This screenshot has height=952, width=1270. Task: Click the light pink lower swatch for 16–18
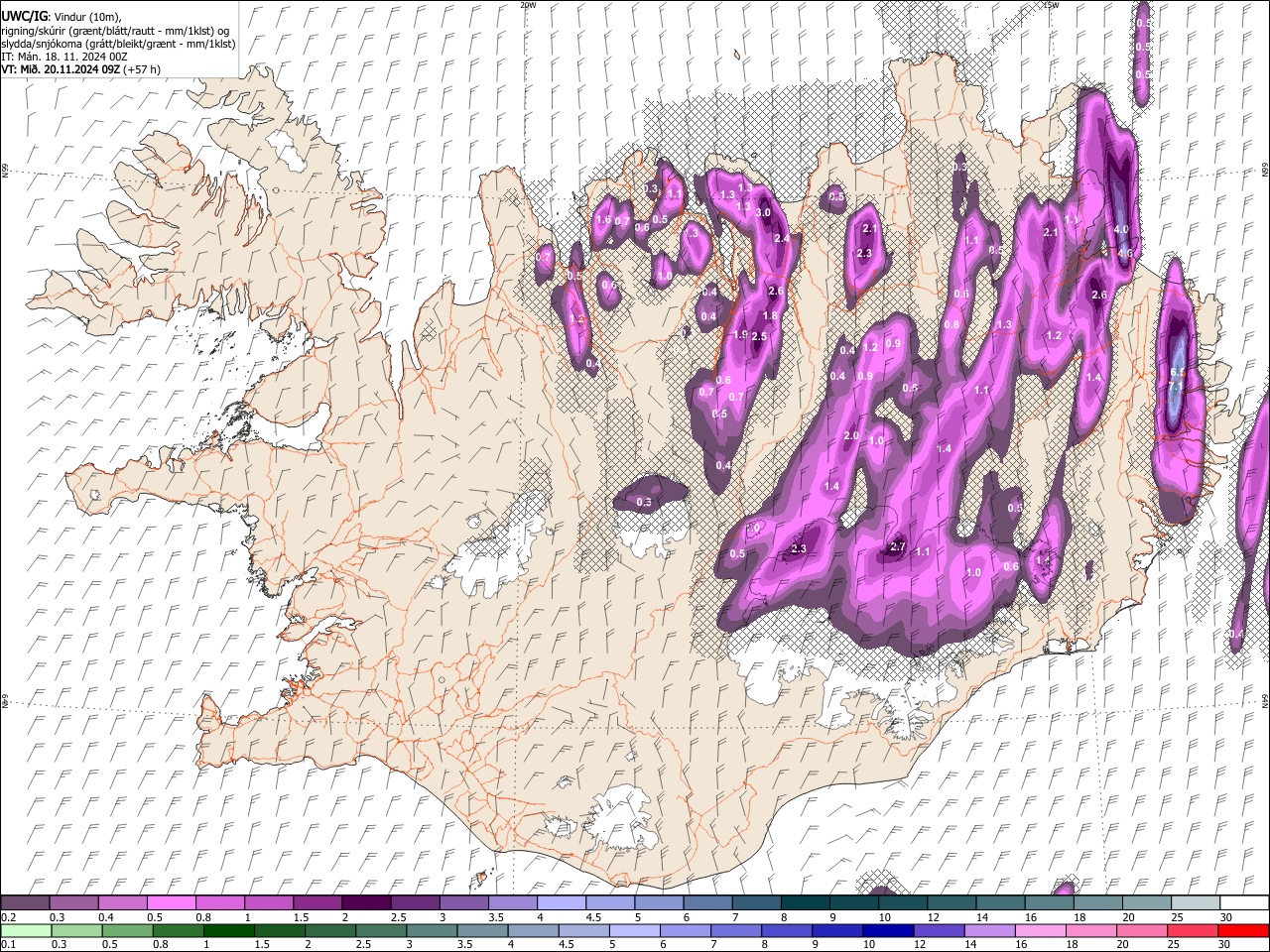coord(1039,930)
